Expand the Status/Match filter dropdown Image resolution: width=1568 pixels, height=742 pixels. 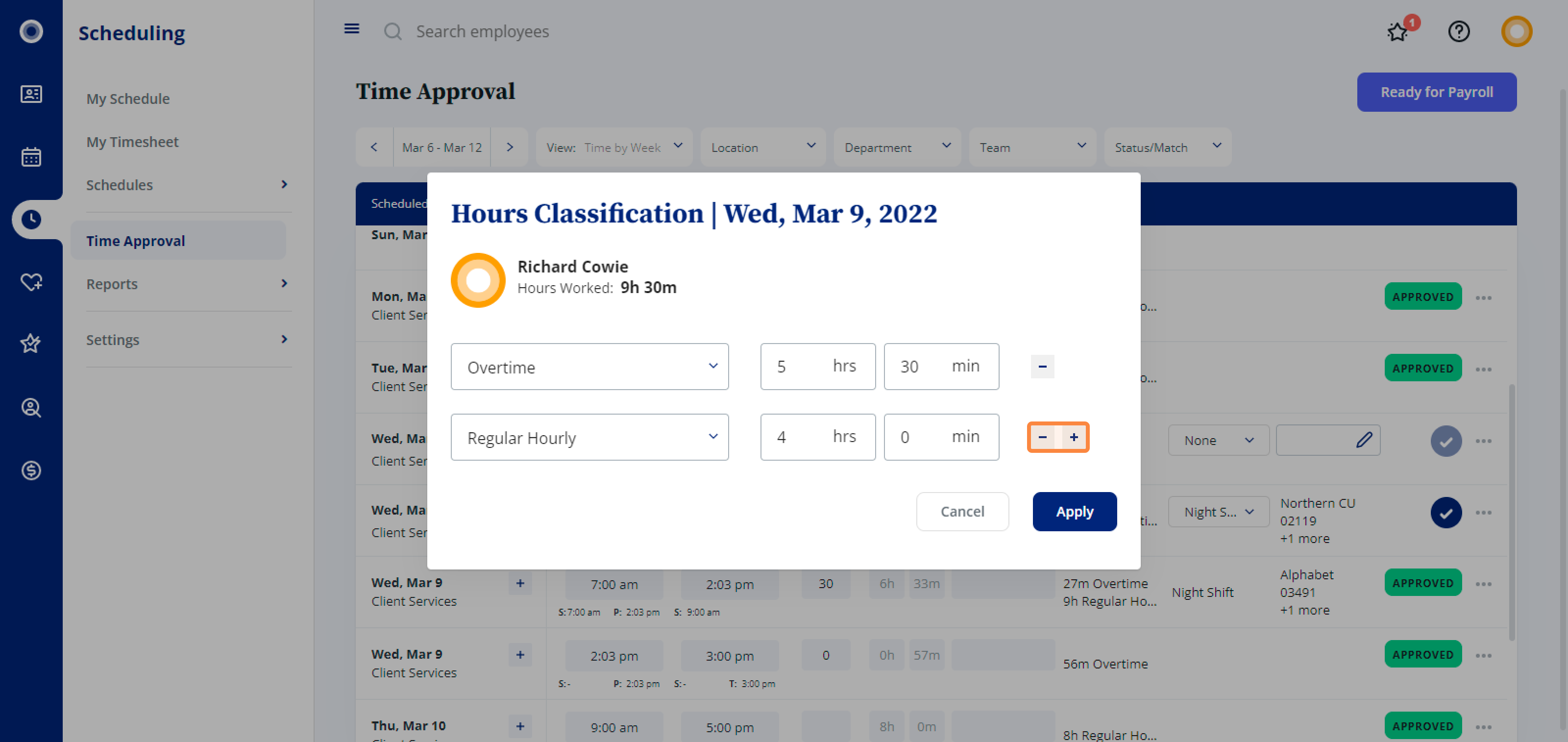(x=1168, y=147)
